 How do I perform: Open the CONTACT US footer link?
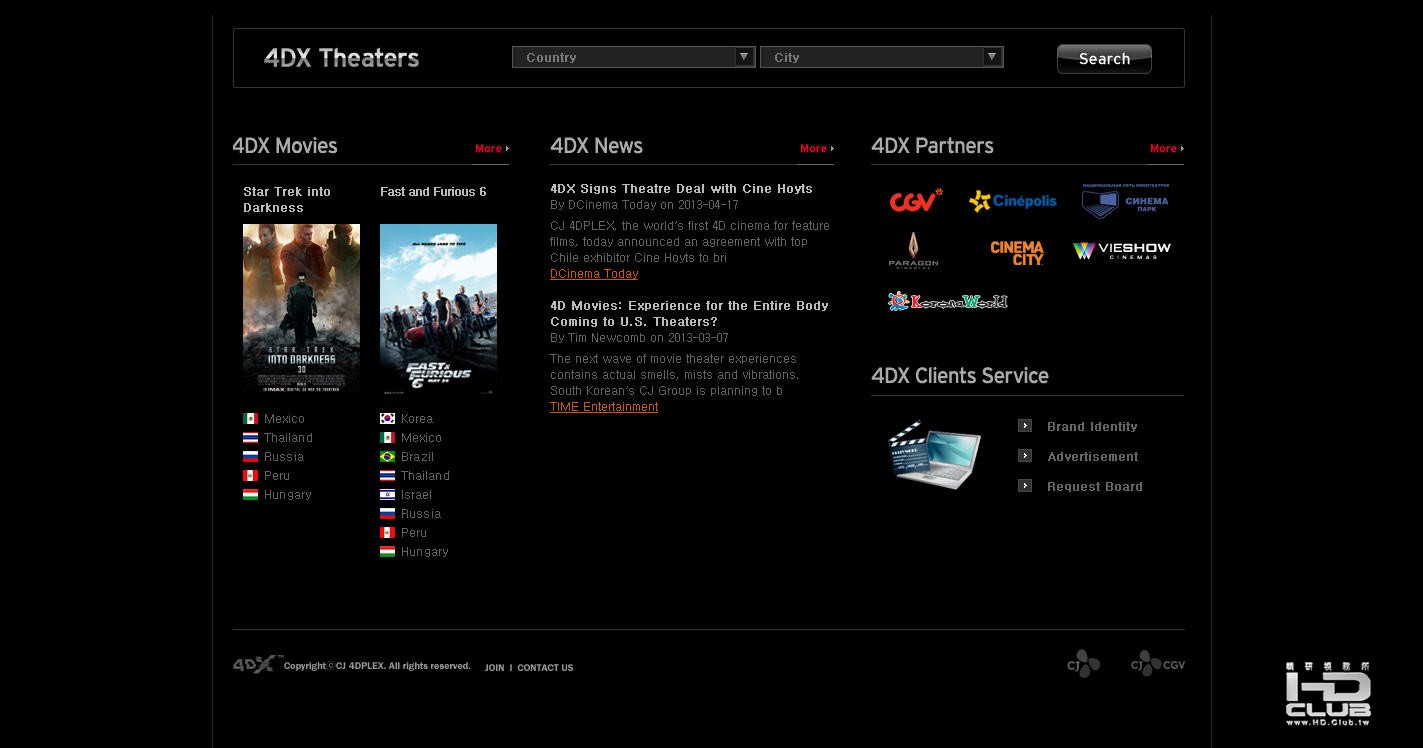coord(545,668)
